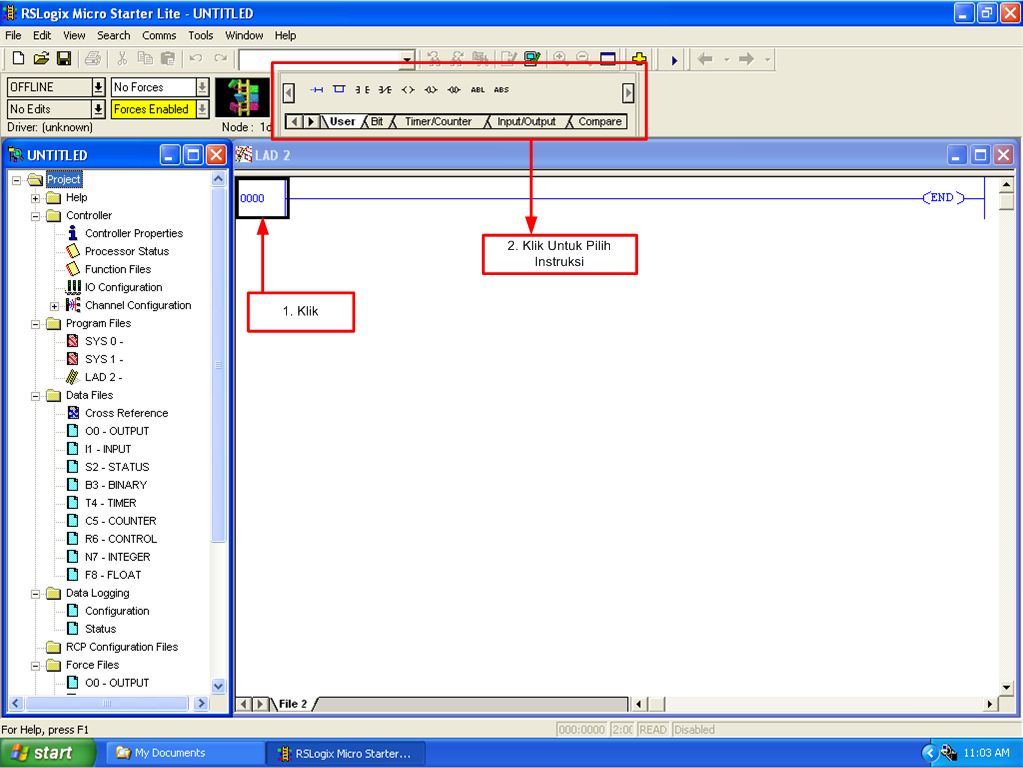Click the Windows start button
The height and width of the screenshot is (768, 1023).
(48, 753)
